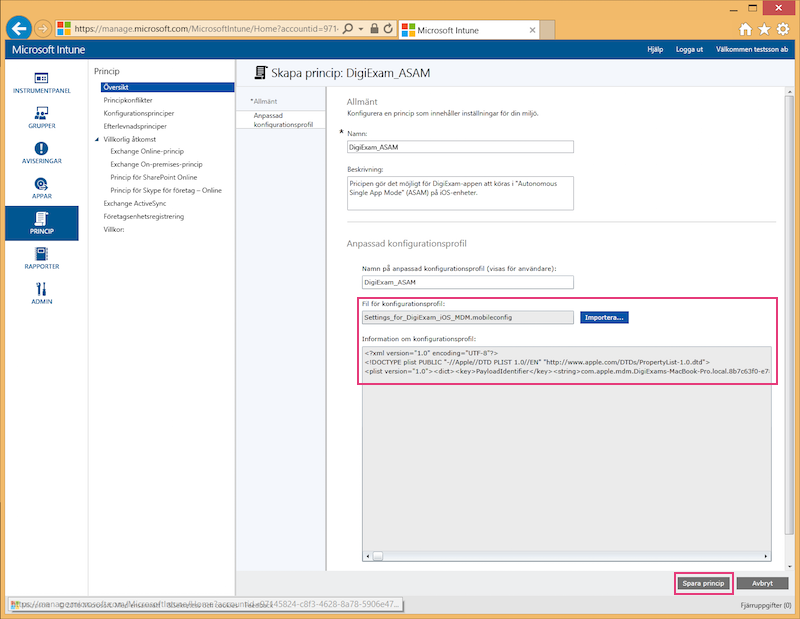Select Översikt in Princip tree
This screenshot has width=800, height=619.
tap(167, 87)
